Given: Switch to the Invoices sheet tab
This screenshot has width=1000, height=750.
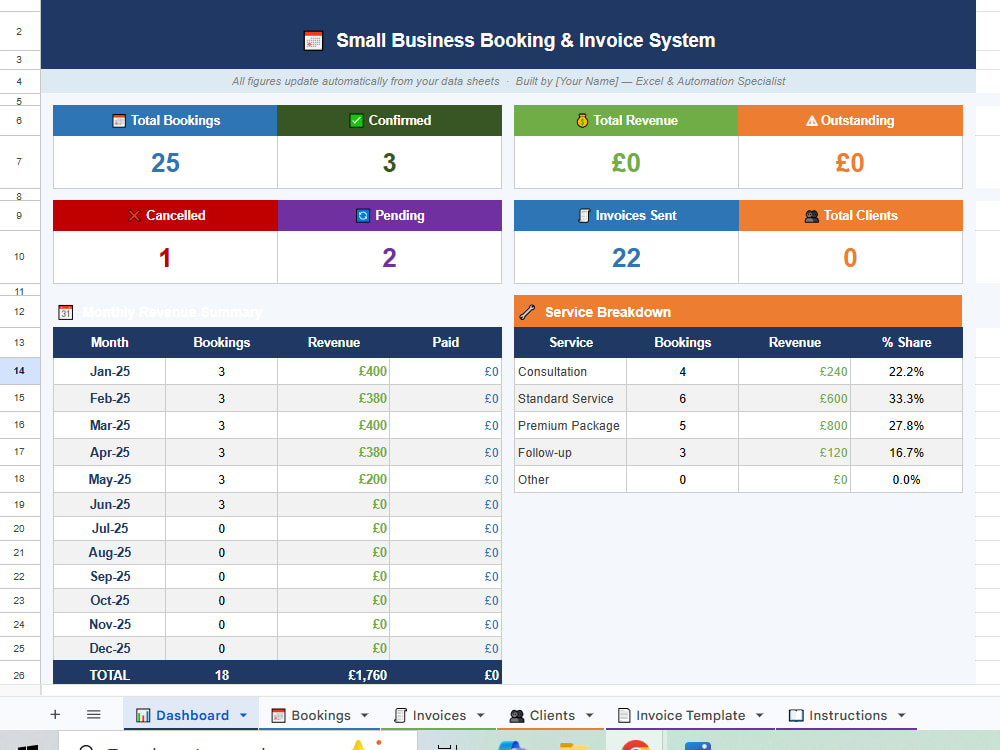Looking at the screenshot, I should click(x=439, y=716).
